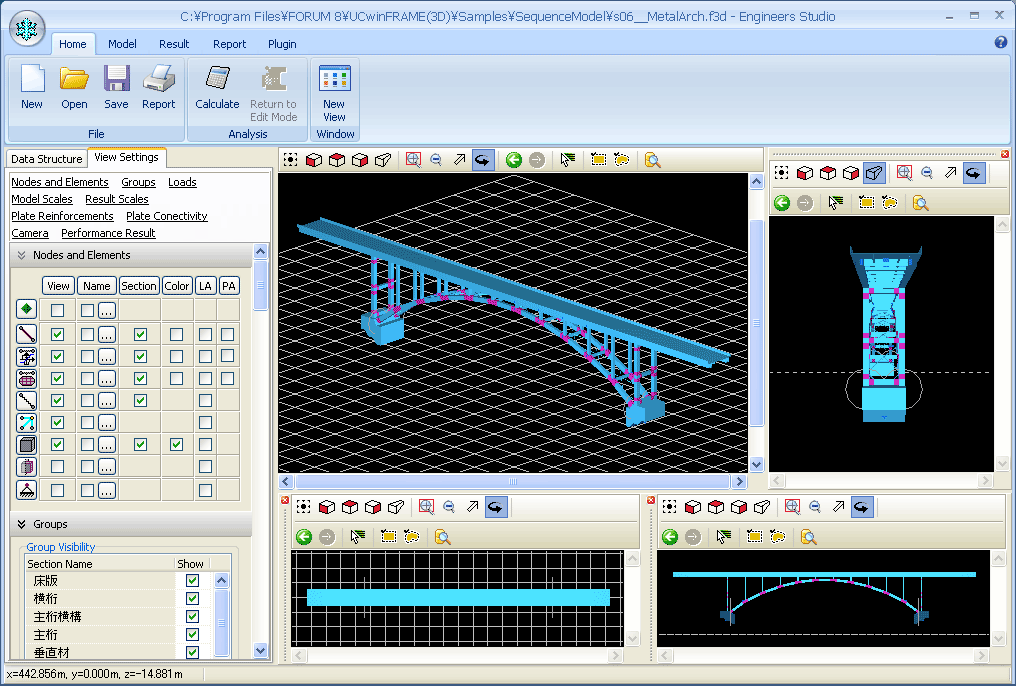Toggle Show checkbox for 床版 group
Screen dimensions: 1016x686
(x=192, y=580)
